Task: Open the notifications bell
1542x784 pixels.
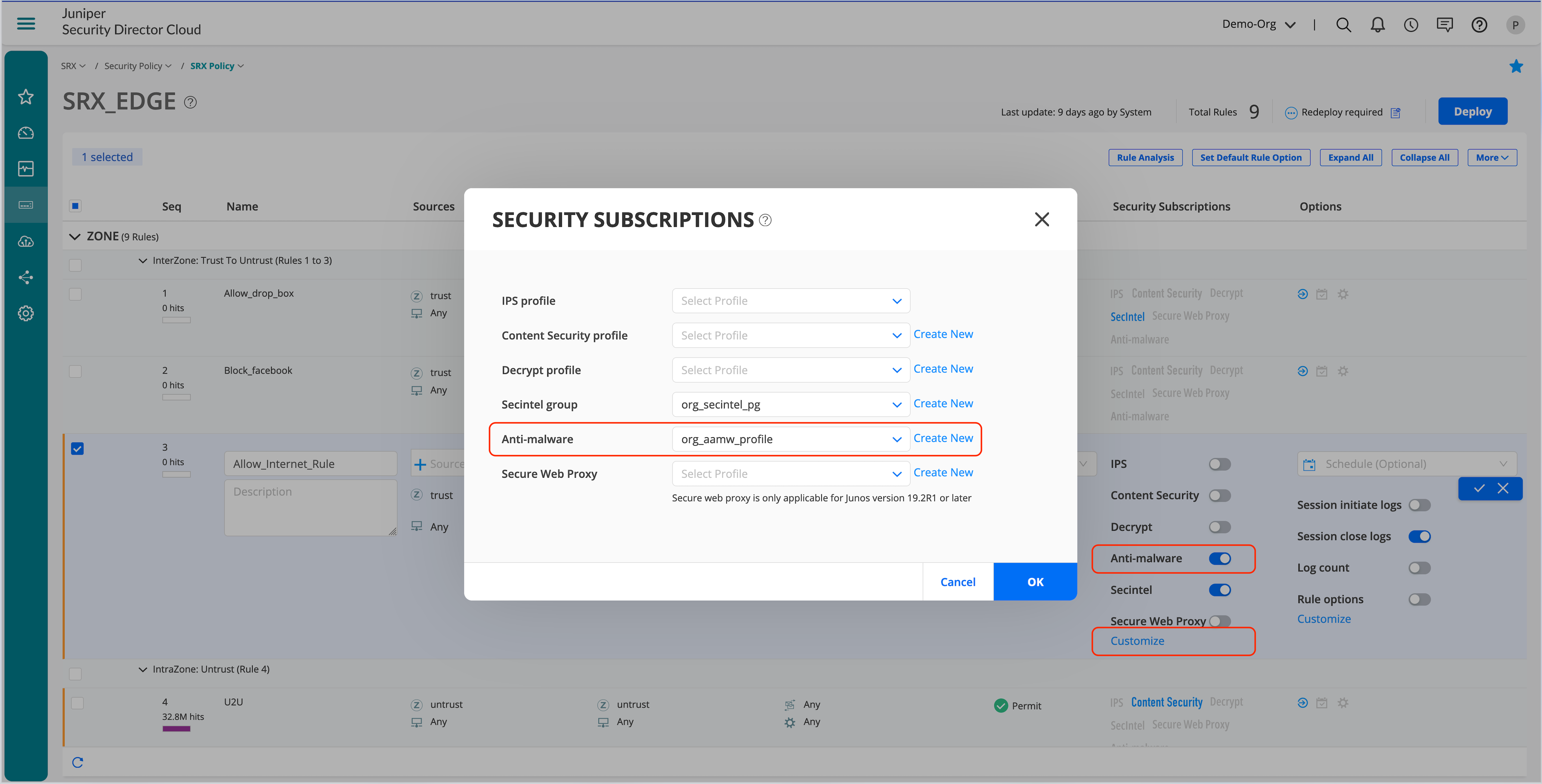Action: (1377, 24)
